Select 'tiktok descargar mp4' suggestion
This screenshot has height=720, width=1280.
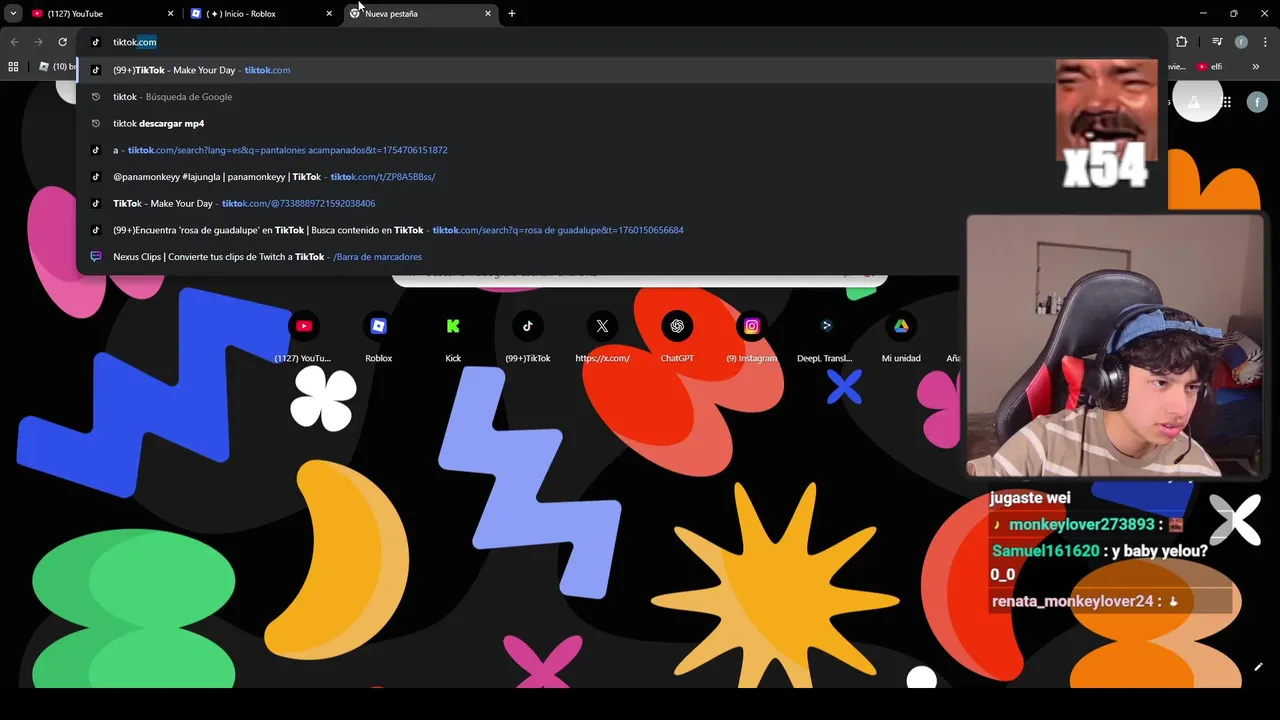(x=620, y=123)
